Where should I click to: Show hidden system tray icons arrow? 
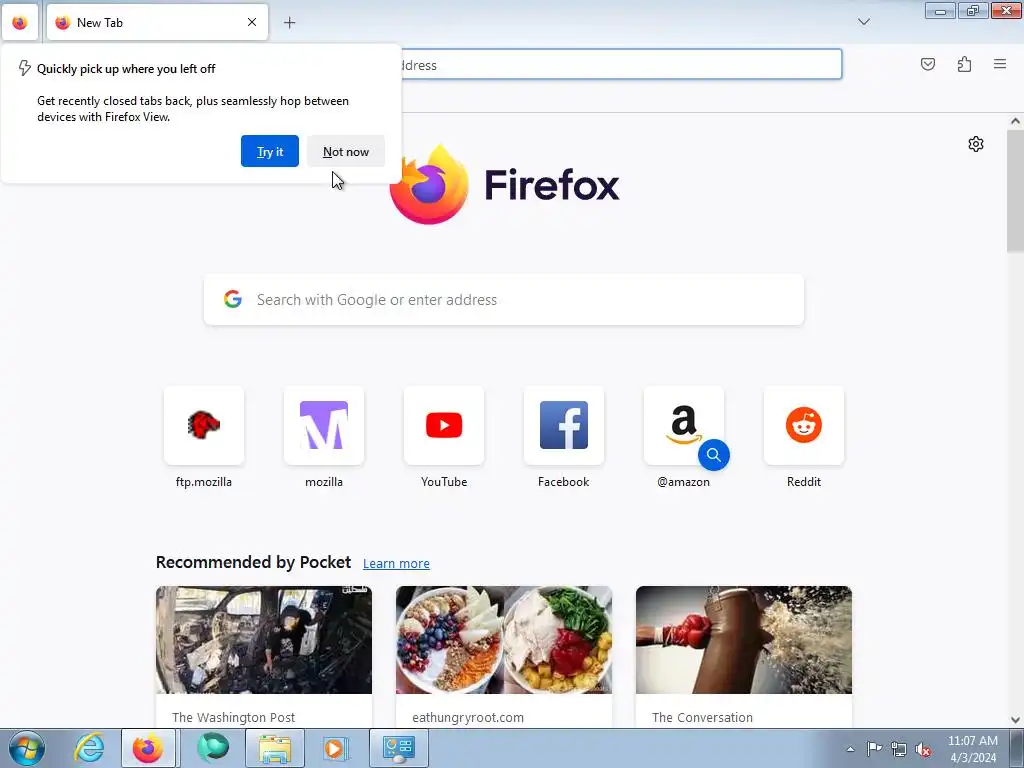tap(850, 749)
